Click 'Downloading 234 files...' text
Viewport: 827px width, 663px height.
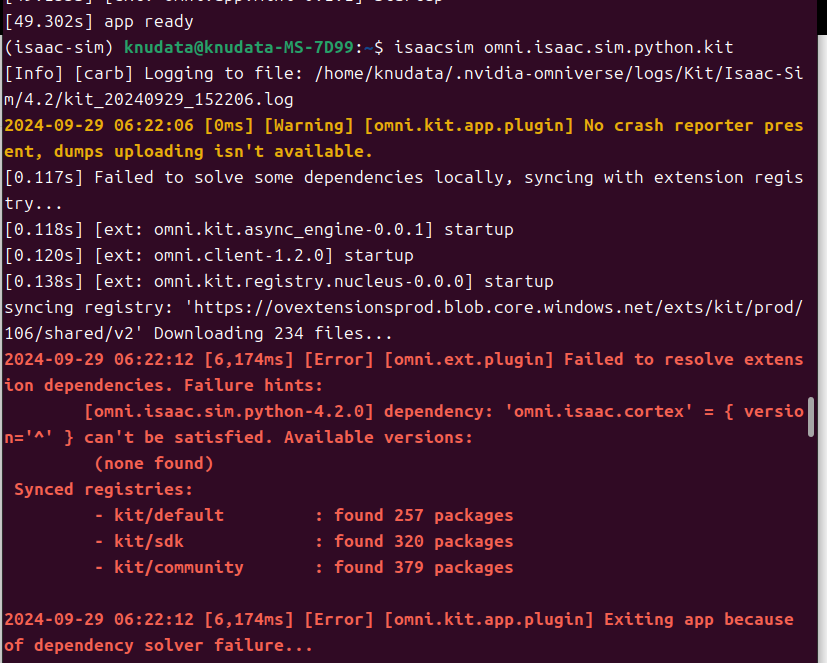[273, 333]
